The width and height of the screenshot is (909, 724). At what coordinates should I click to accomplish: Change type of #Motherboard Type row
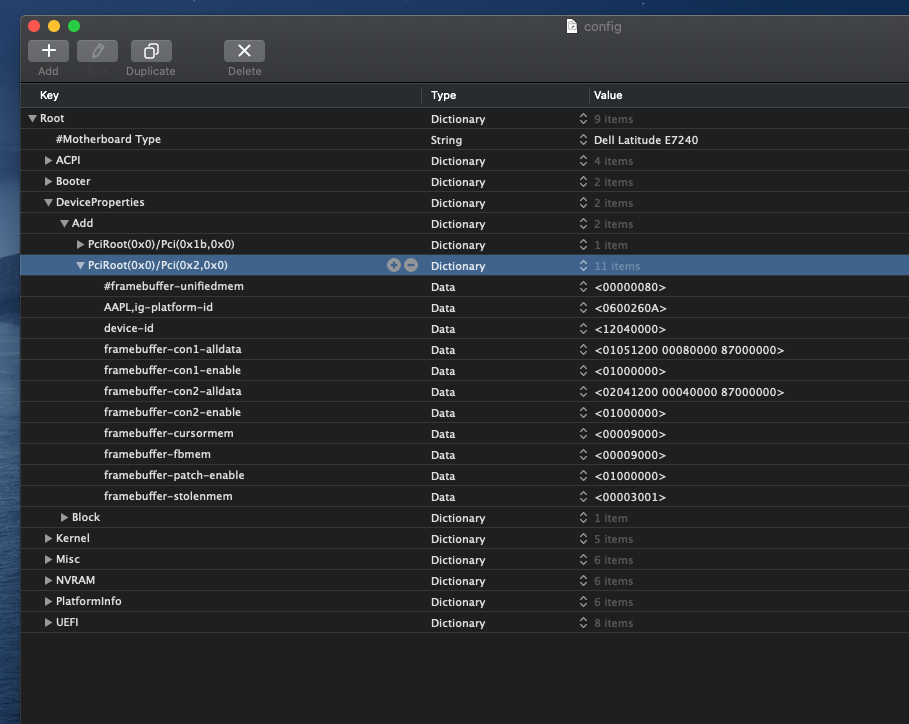tap(583, 140)
